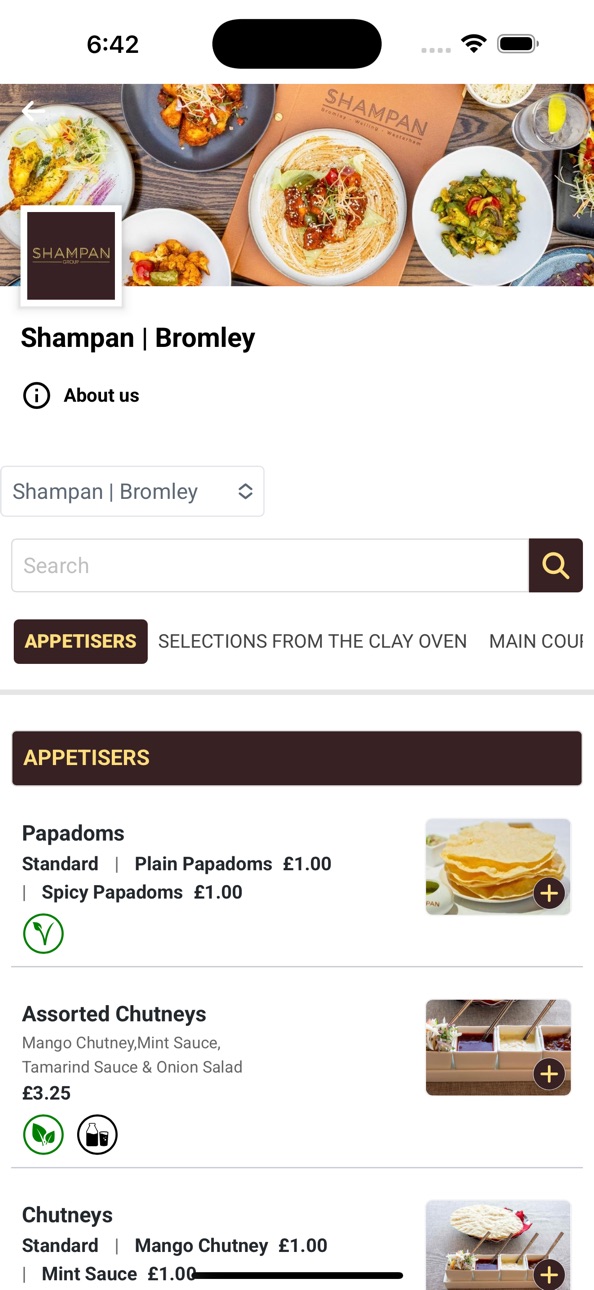This screenshot has width=594, height=1290.
Task: Add Papadoms with the plus icon
Action: pos(549,893)
